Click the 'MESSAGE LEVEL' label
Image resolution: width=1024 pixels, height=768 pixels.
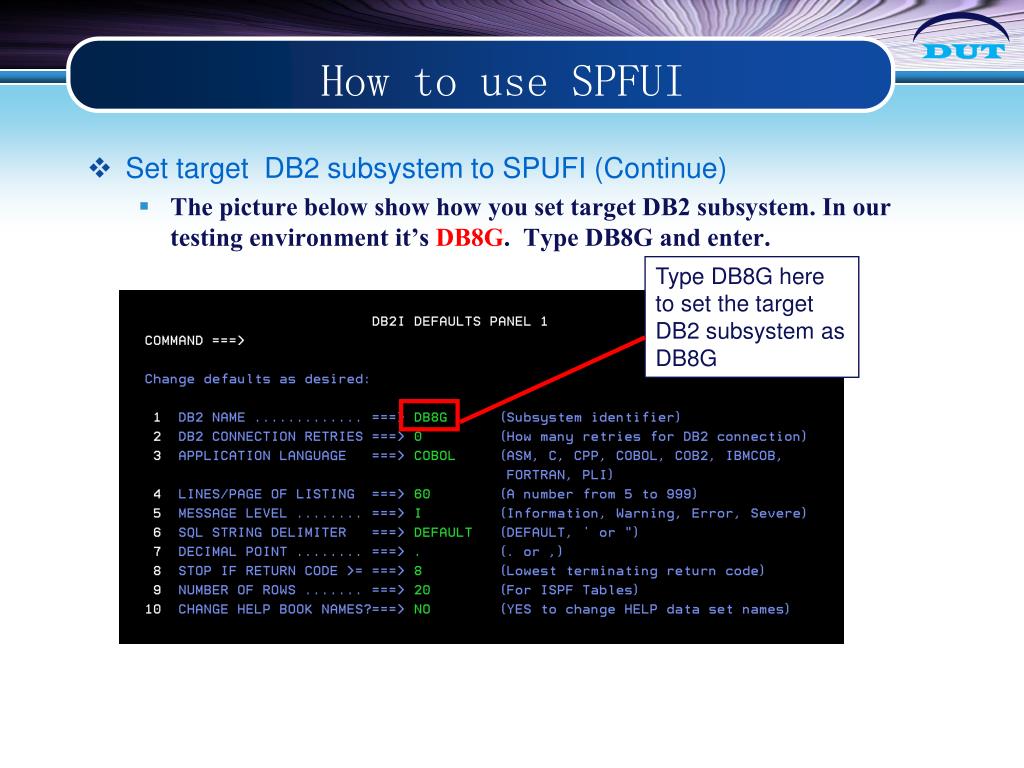coord(232,513)
